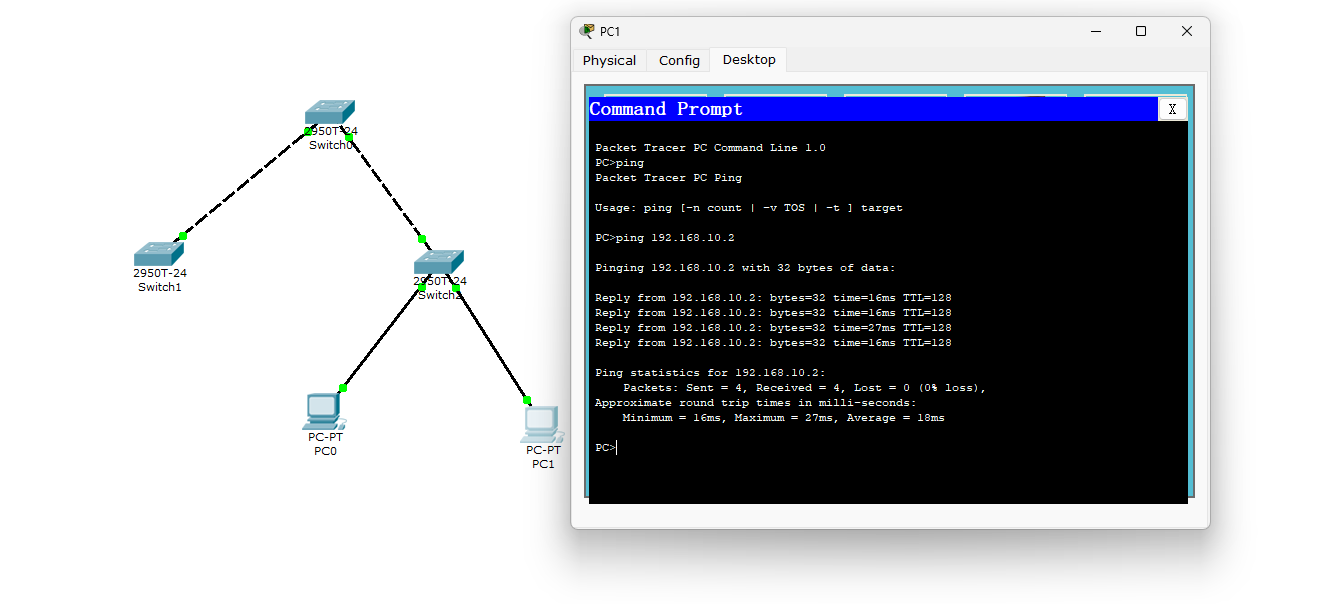Select the Switch0 device icon in the topology
Image resolution: width=1319 pixels, height=604 pixels.
(x=330, y=112)
